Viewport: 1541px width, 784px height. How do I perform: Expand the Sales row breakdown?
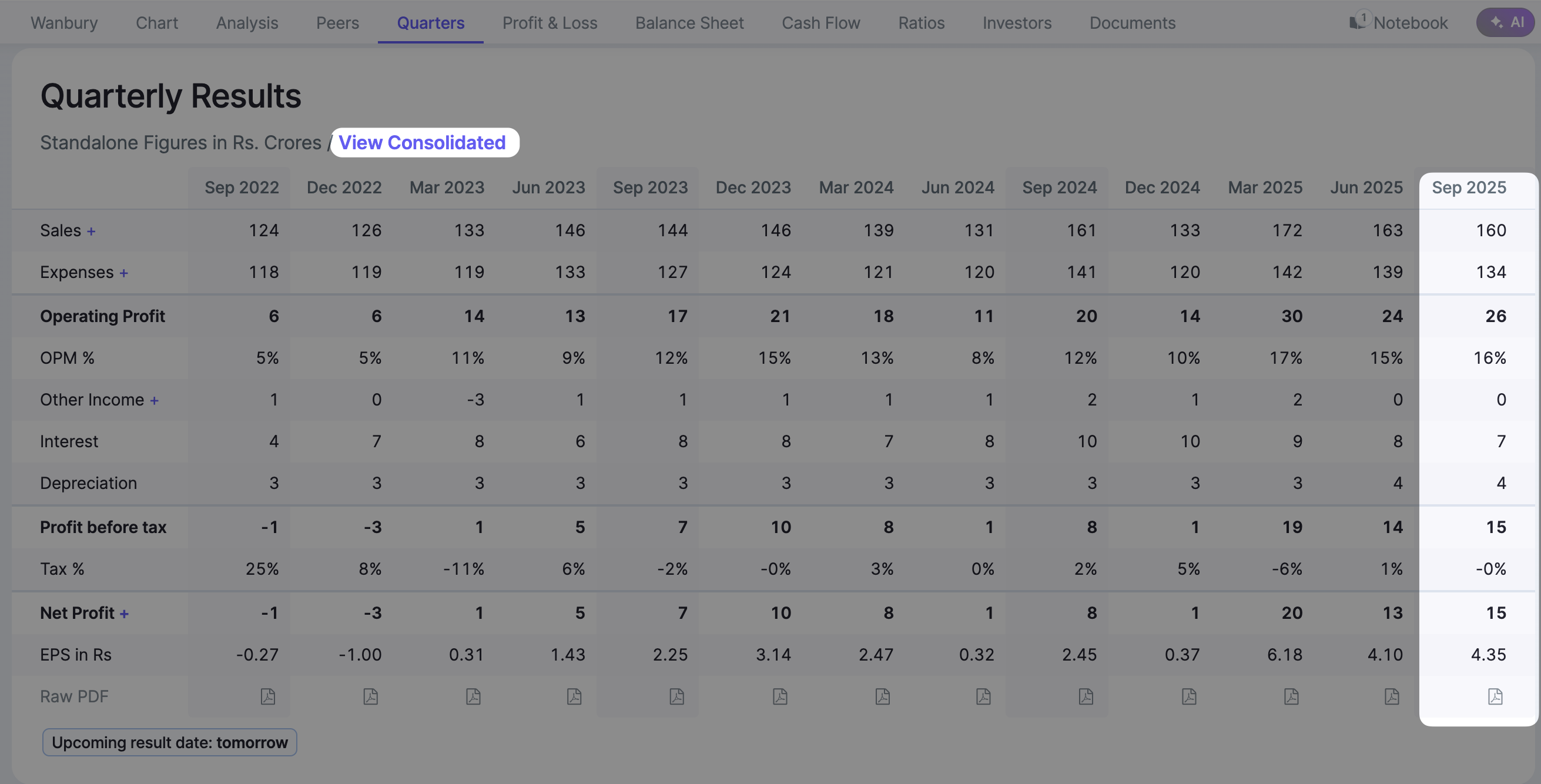pos(91,231)
